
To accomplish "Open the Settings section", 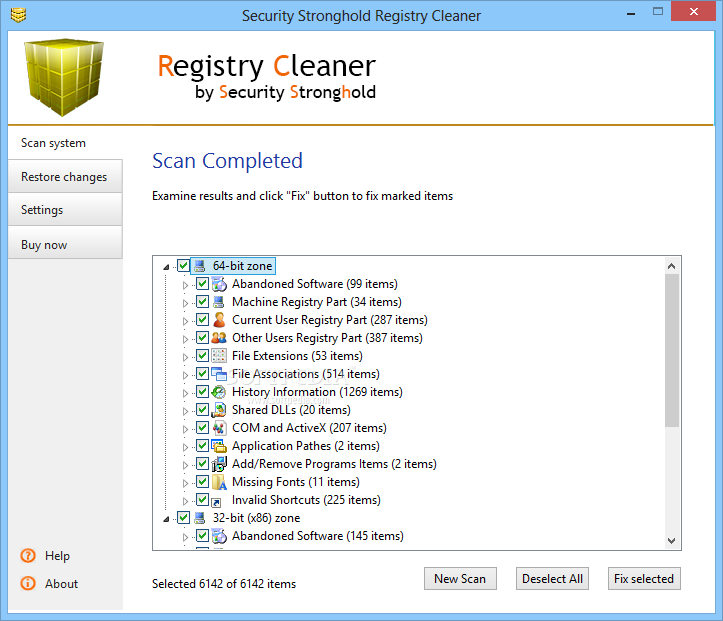I will 65,210.
